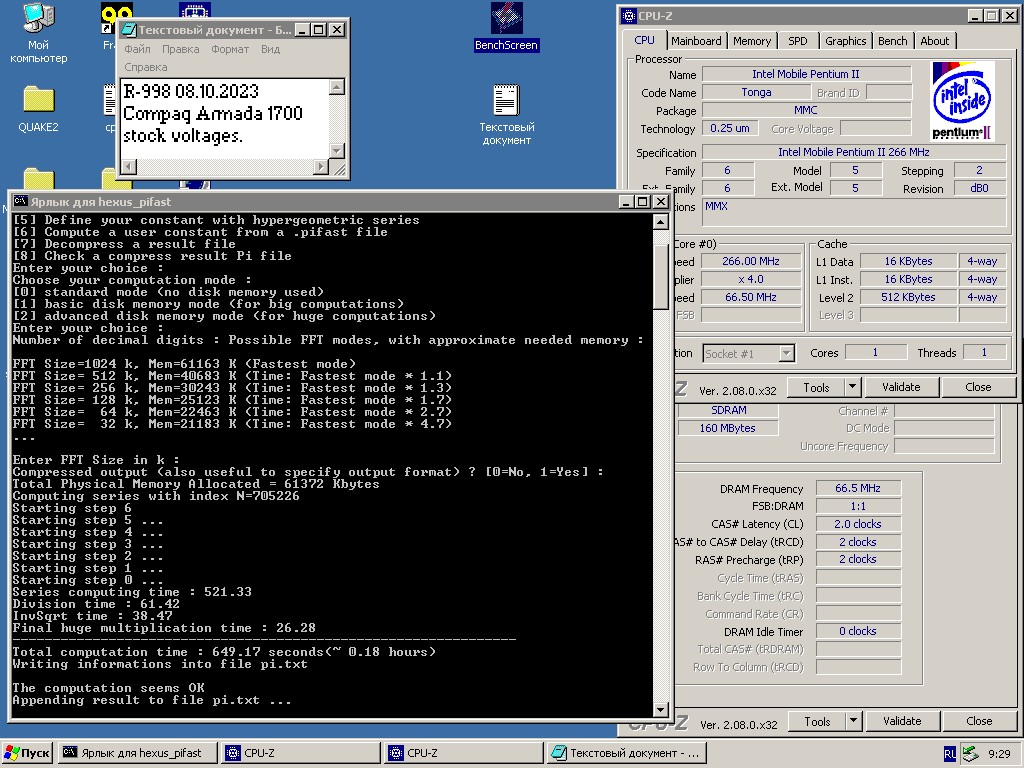Open the Socket #1 selection dropdown

click(787, 353)
